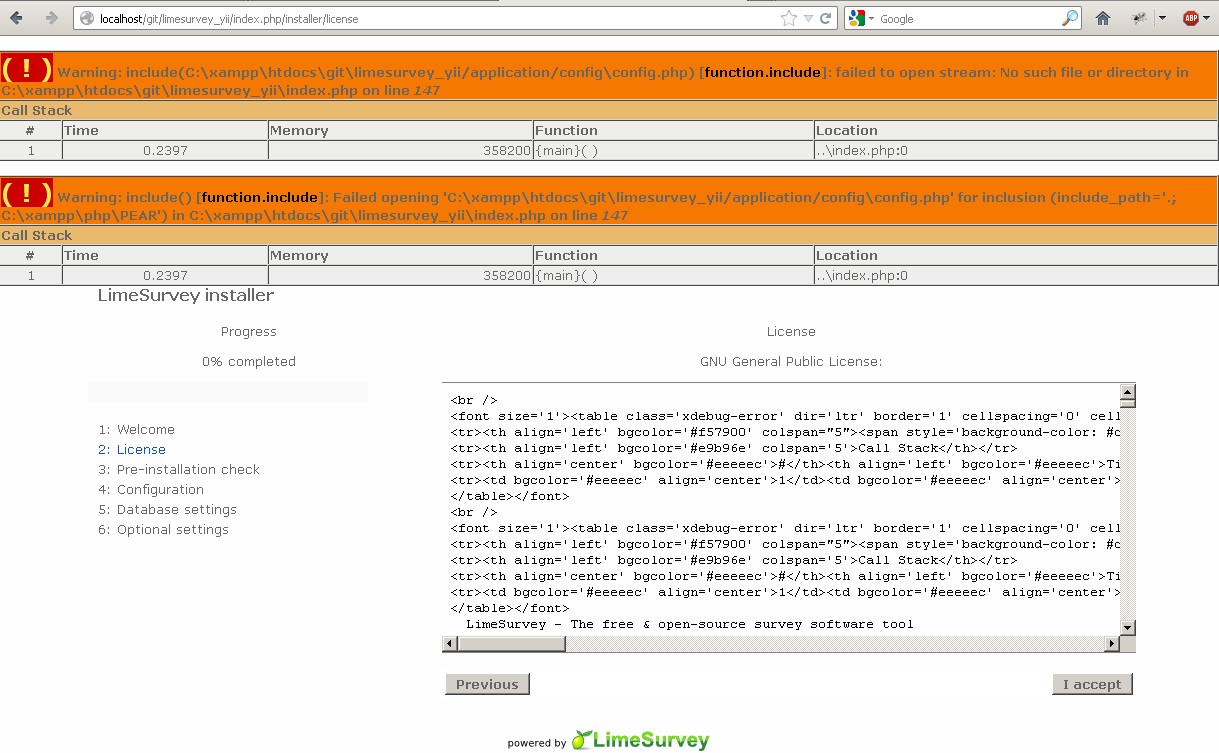This screenshot has height=753, width=1219.
Task: Click the browser back arrow button
Action: click(17, 18)
